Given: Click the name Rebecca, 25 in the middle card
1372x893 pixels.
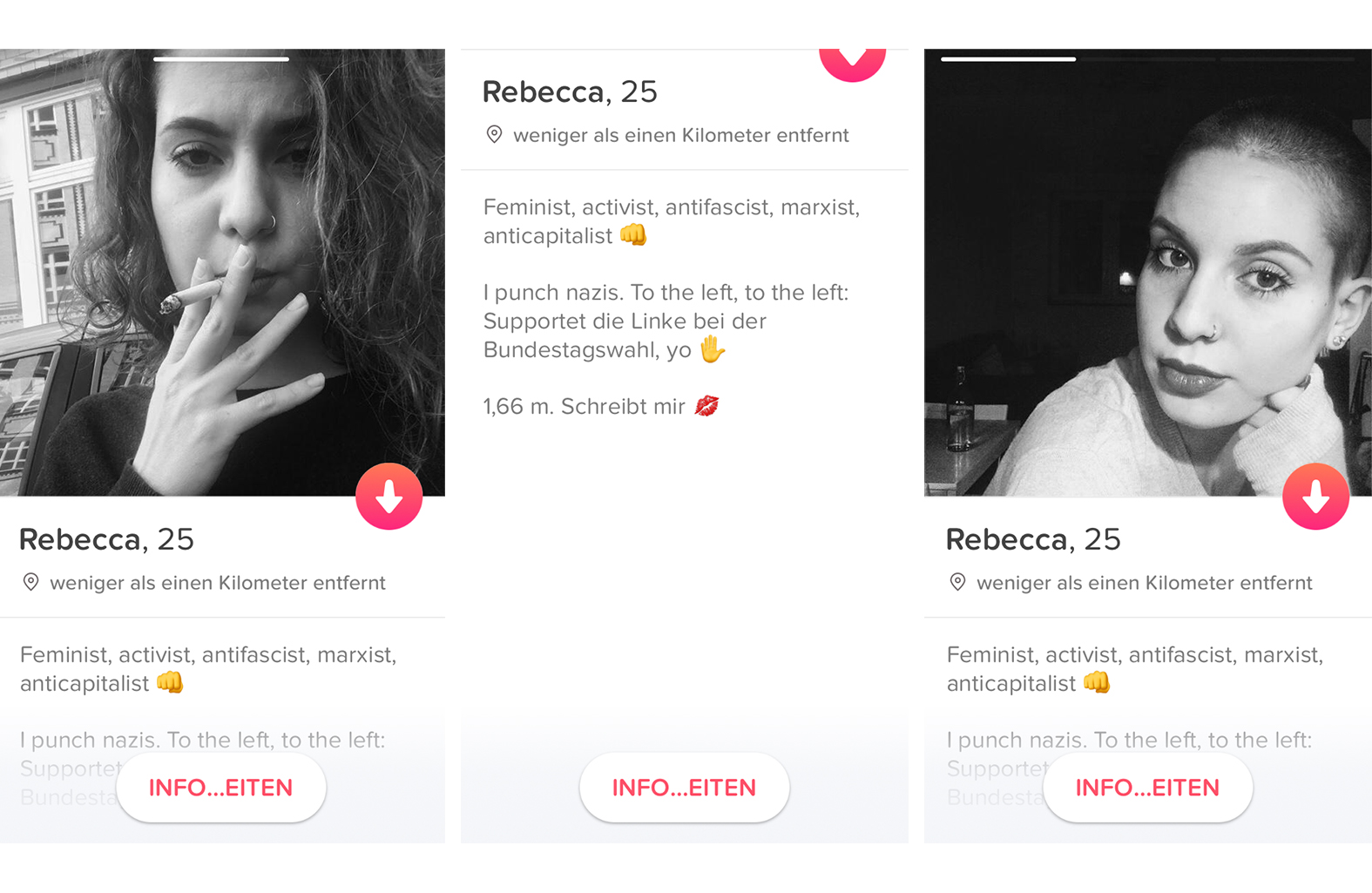Looking at the screenshot, I should (x=570, y=91).
